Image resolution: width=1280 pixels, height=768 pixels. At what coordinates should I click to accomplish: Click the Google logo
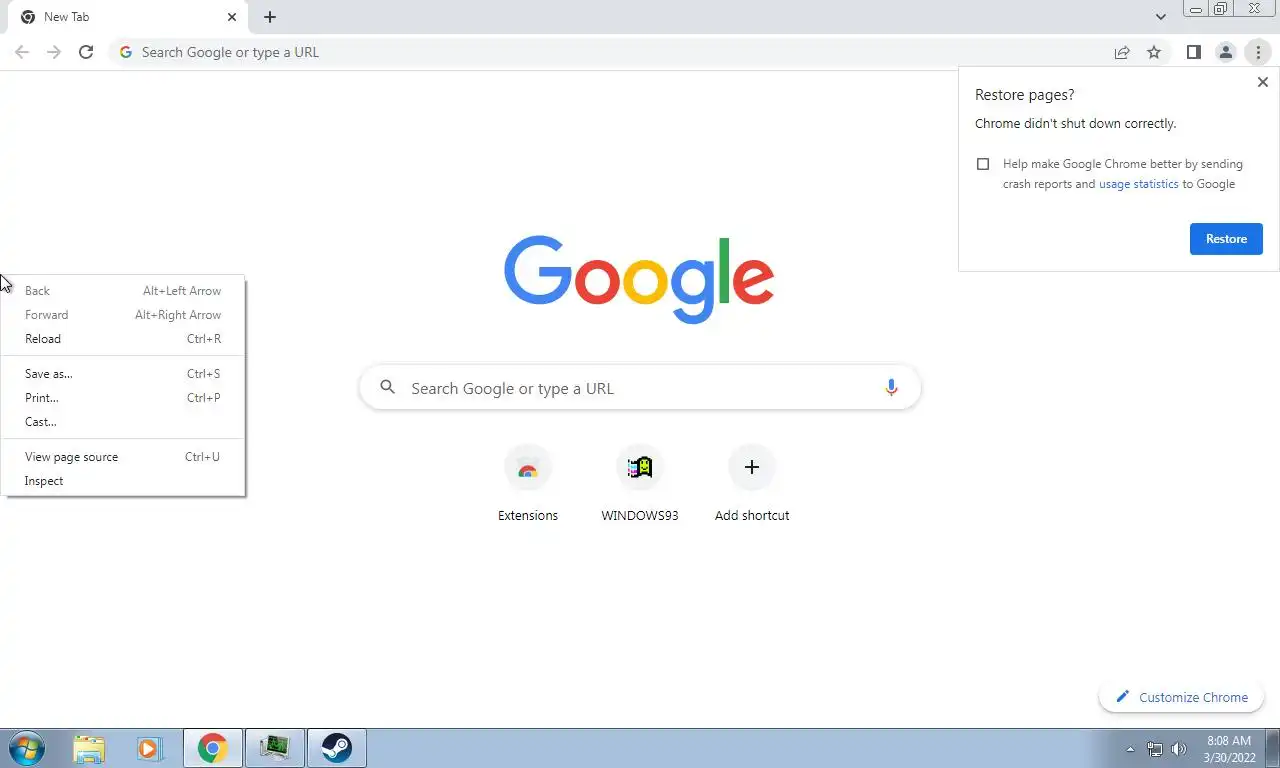pyautogui.click(x=639, y=280)
